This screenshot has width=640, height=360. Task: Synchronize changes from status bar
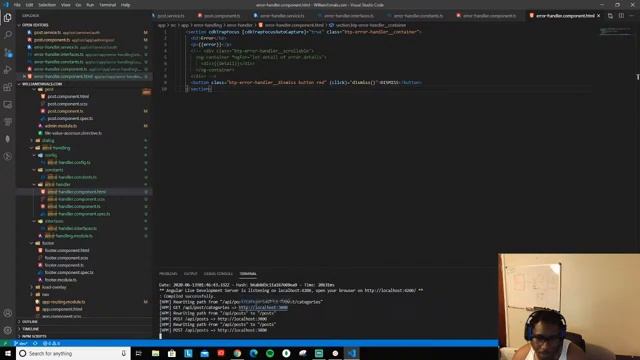pos(35,343)
